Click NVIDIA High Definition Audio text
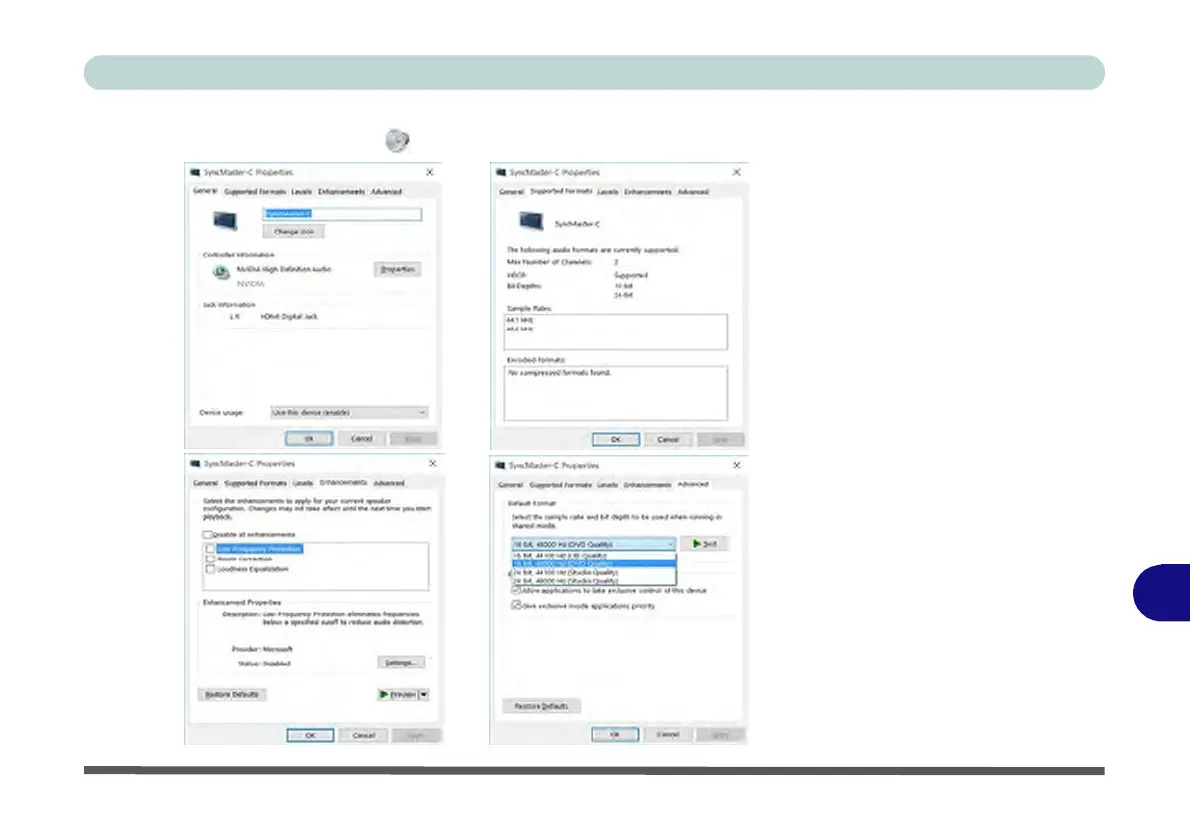The height and width of the screenshot is (838, 1190). click(284, 269)
